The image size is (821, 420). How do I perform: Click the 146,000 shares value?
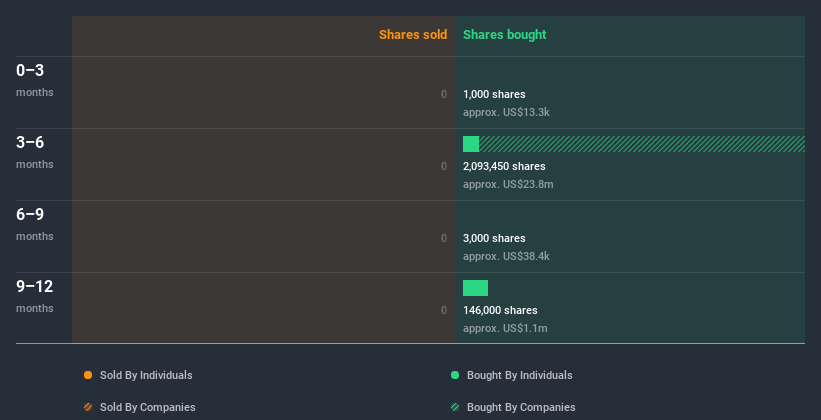[500, 310]
